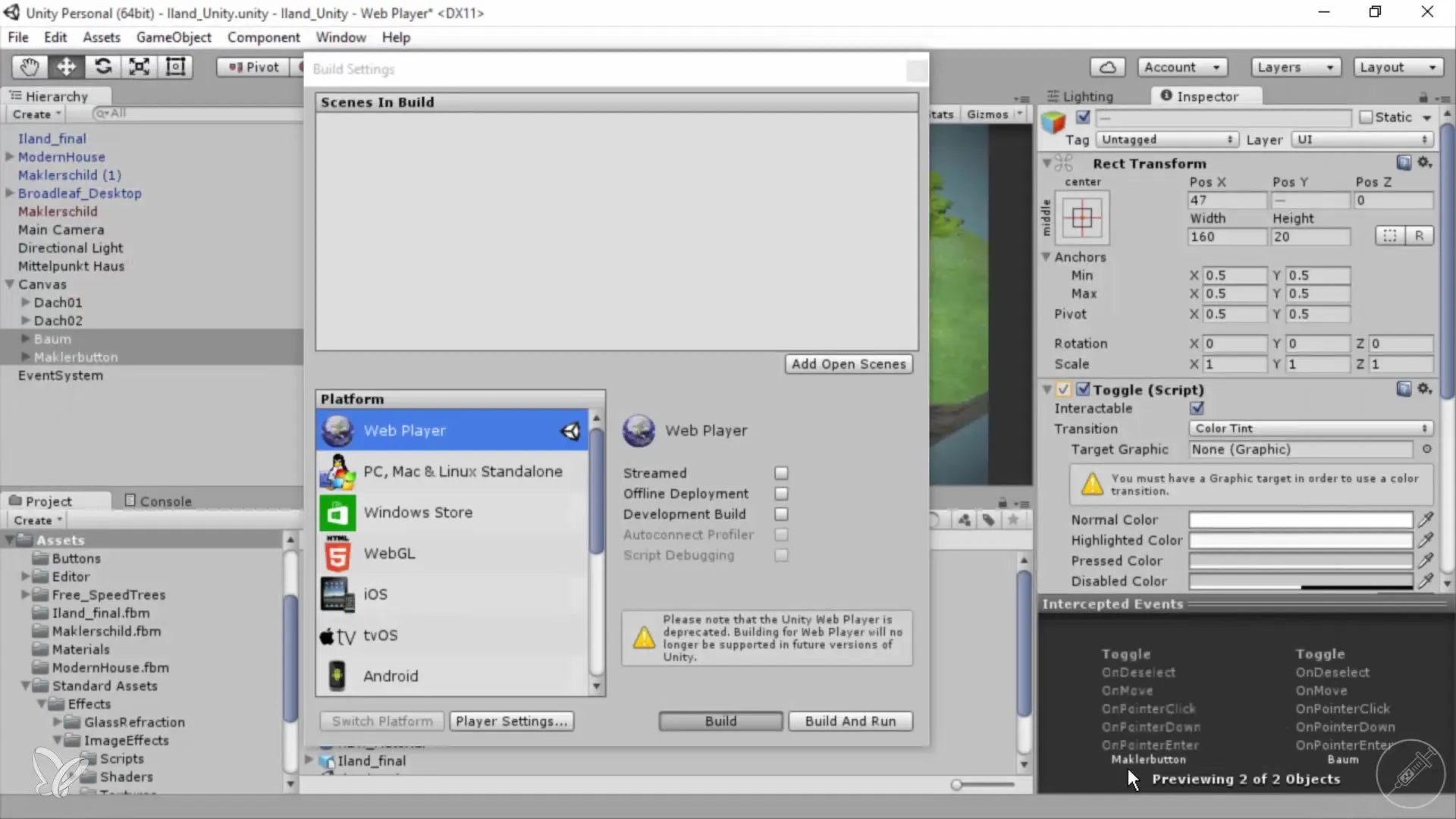The image size is (1456, 819).
Task: Open the Hierarchy Create dropdown
Action: tap(36, 115)
